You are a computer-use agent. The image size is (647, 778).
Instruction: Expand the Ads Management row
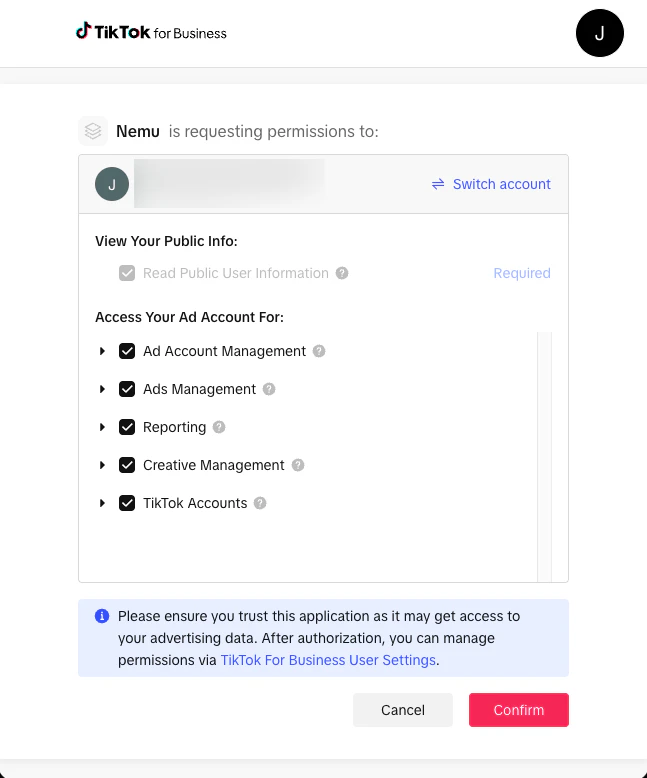[102, 389]
